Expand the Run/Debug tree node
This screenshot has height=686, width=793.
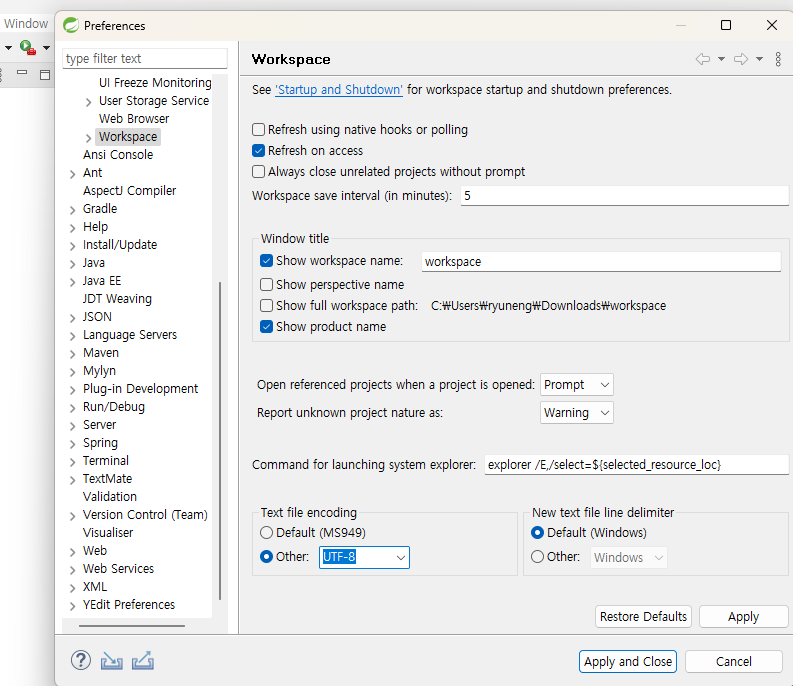(x=72, y=408)
